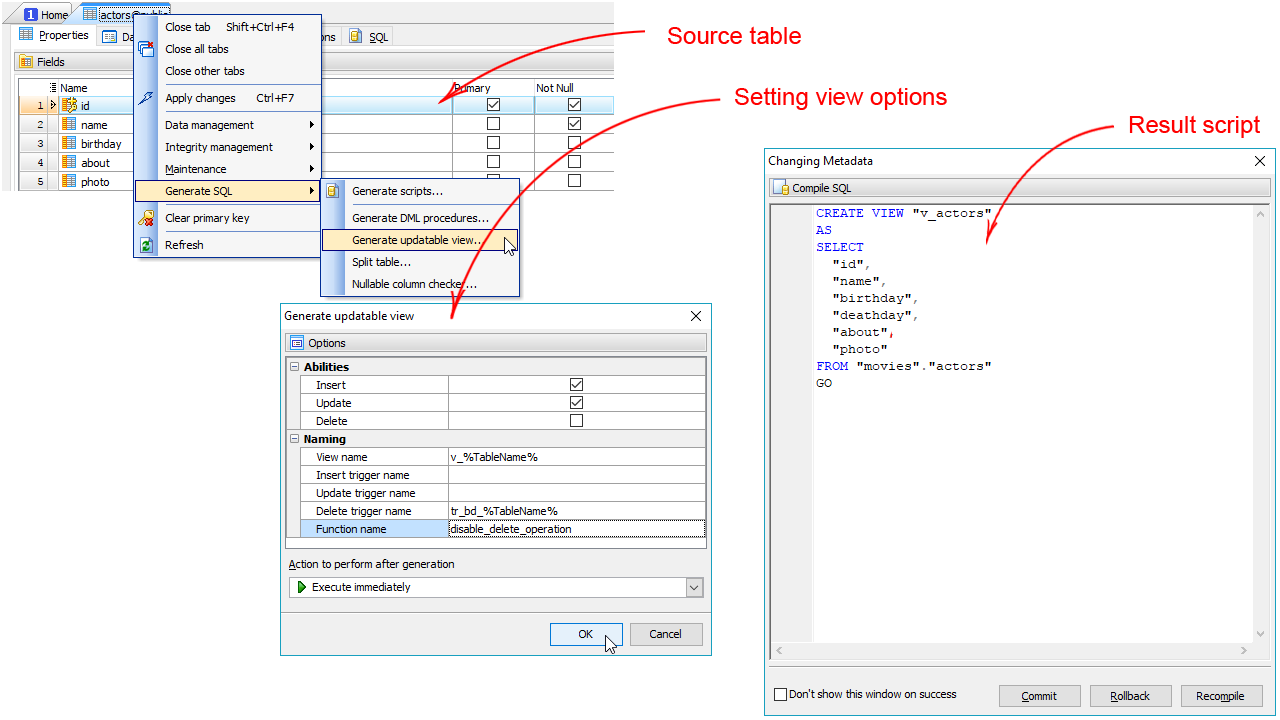The height and width of the screenshot is (720, 1280).
Task: Enable the Delete ability checkbox
Action: 576,421
